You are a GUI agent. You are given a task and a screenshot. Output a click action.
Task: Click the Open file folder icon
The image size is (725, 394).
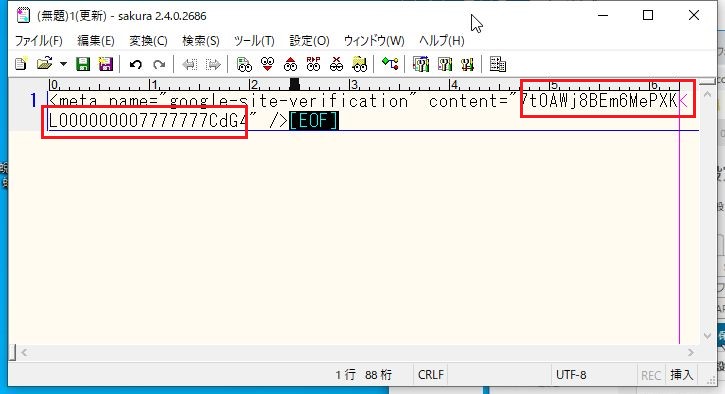pos(44,64)
